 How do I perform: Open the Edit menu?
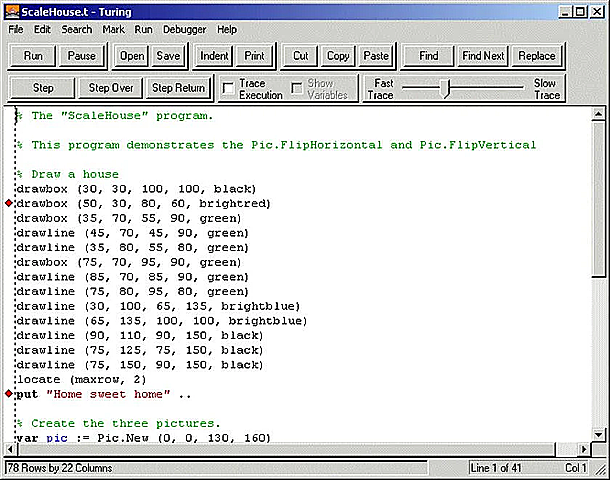42,30
